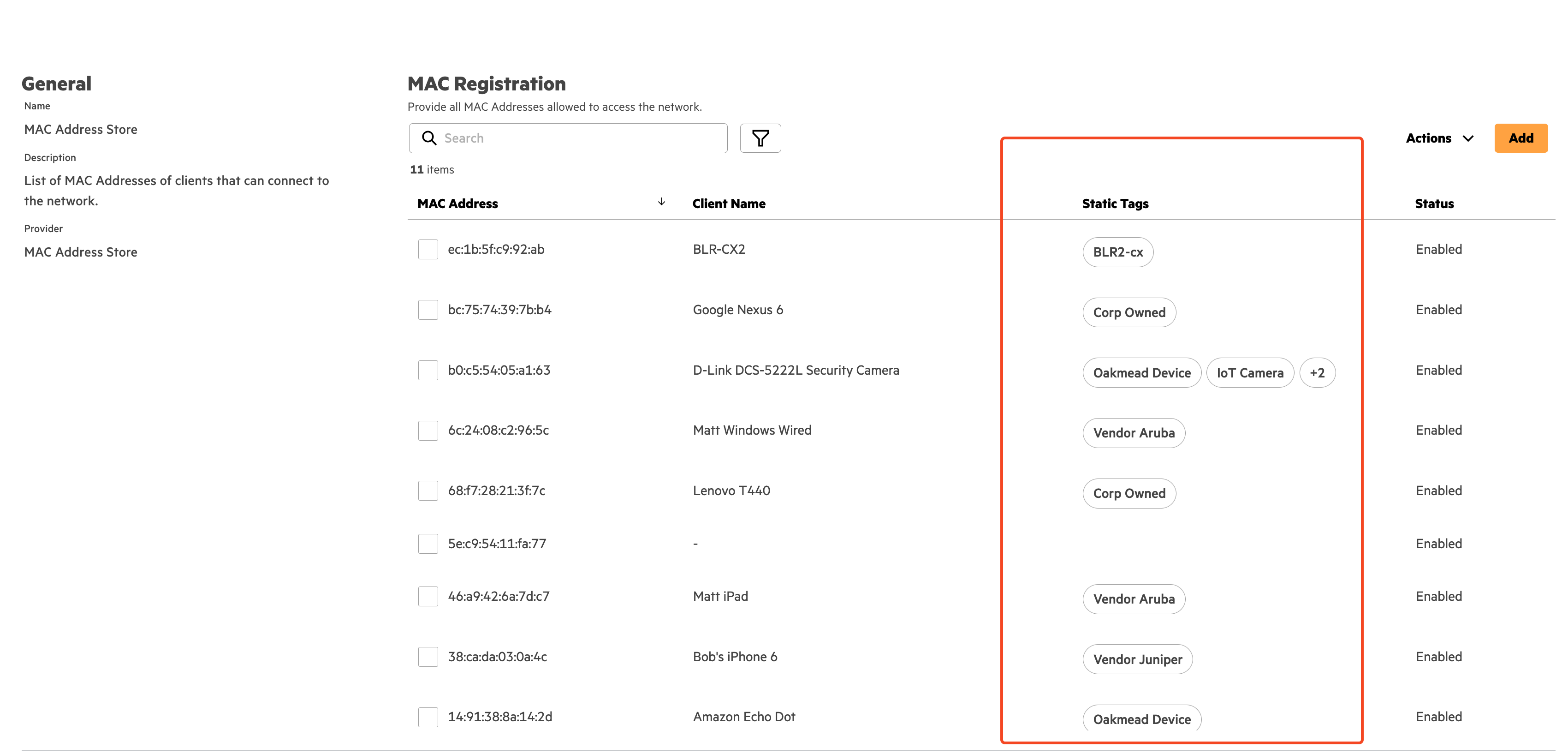The height and width of the screenshot is (754, 1568).
Task: Click Corp Owned tag on Google Nexus 6 row
Action: [1129, 312]
